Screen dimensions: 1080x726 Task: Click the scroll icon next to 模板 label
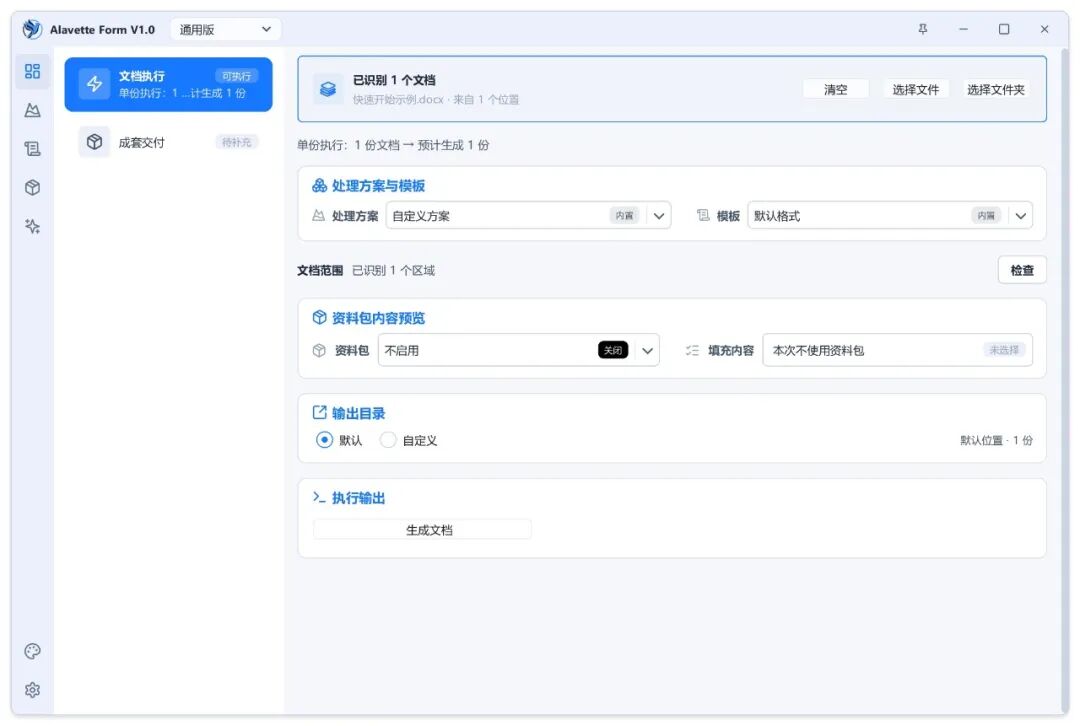pyautogui.click(x=703, y=216)
